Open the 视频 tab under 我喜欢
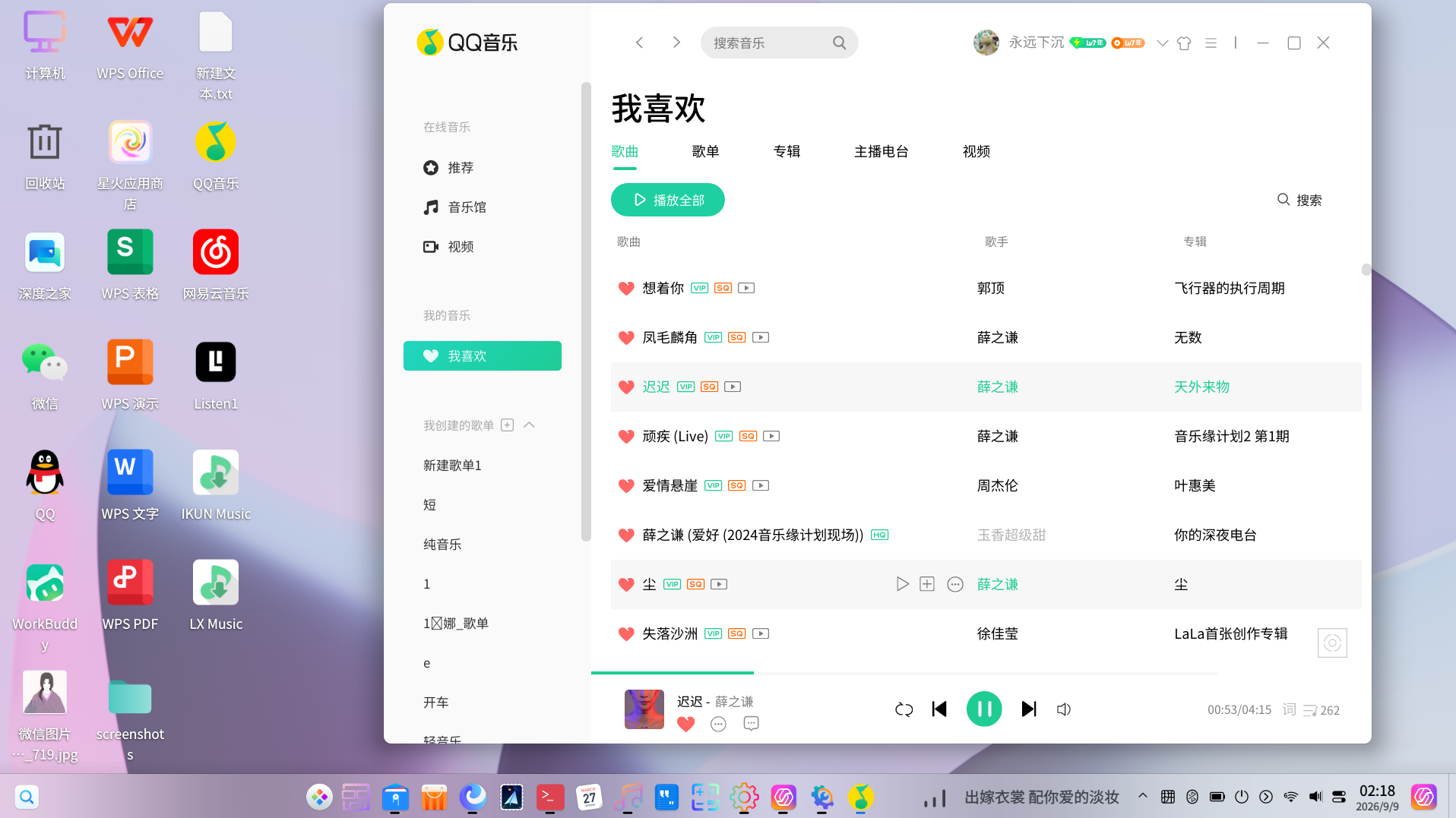The image size is (1456, 818). [976, 152]
